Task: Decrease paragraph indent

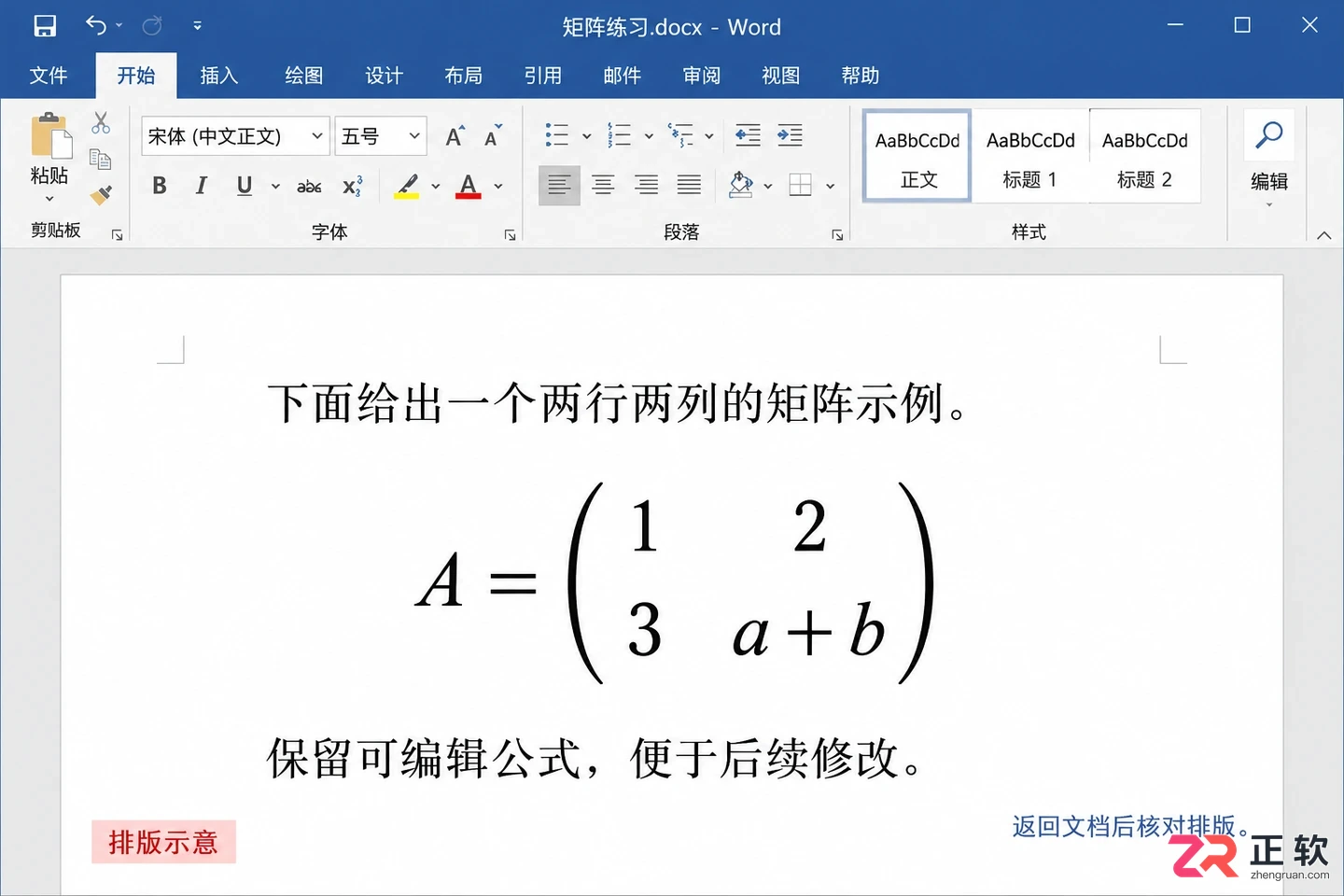Action: click(x=748, y=135)
